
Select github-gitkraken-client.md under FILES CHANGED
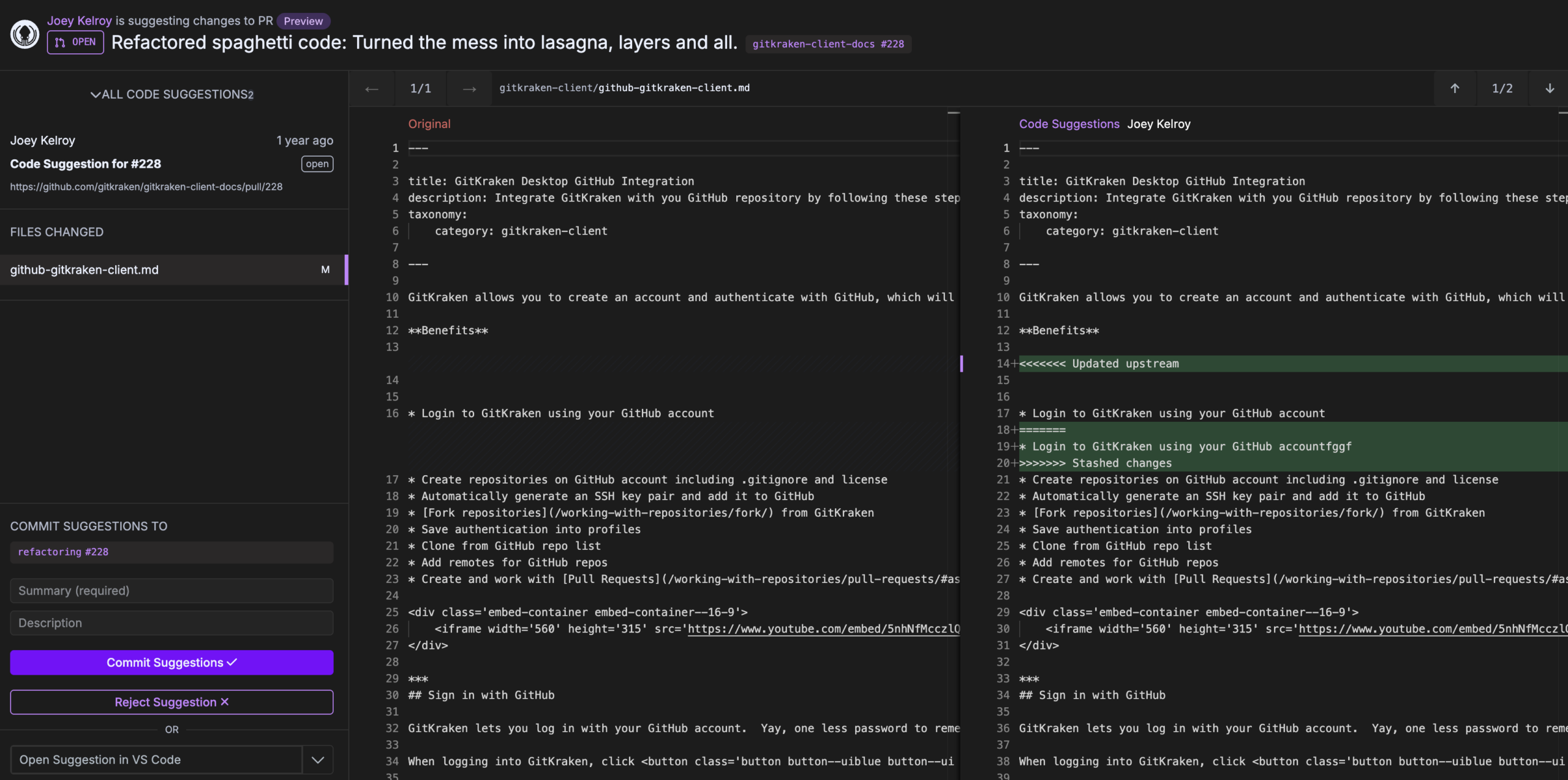[x=84, y=270]
